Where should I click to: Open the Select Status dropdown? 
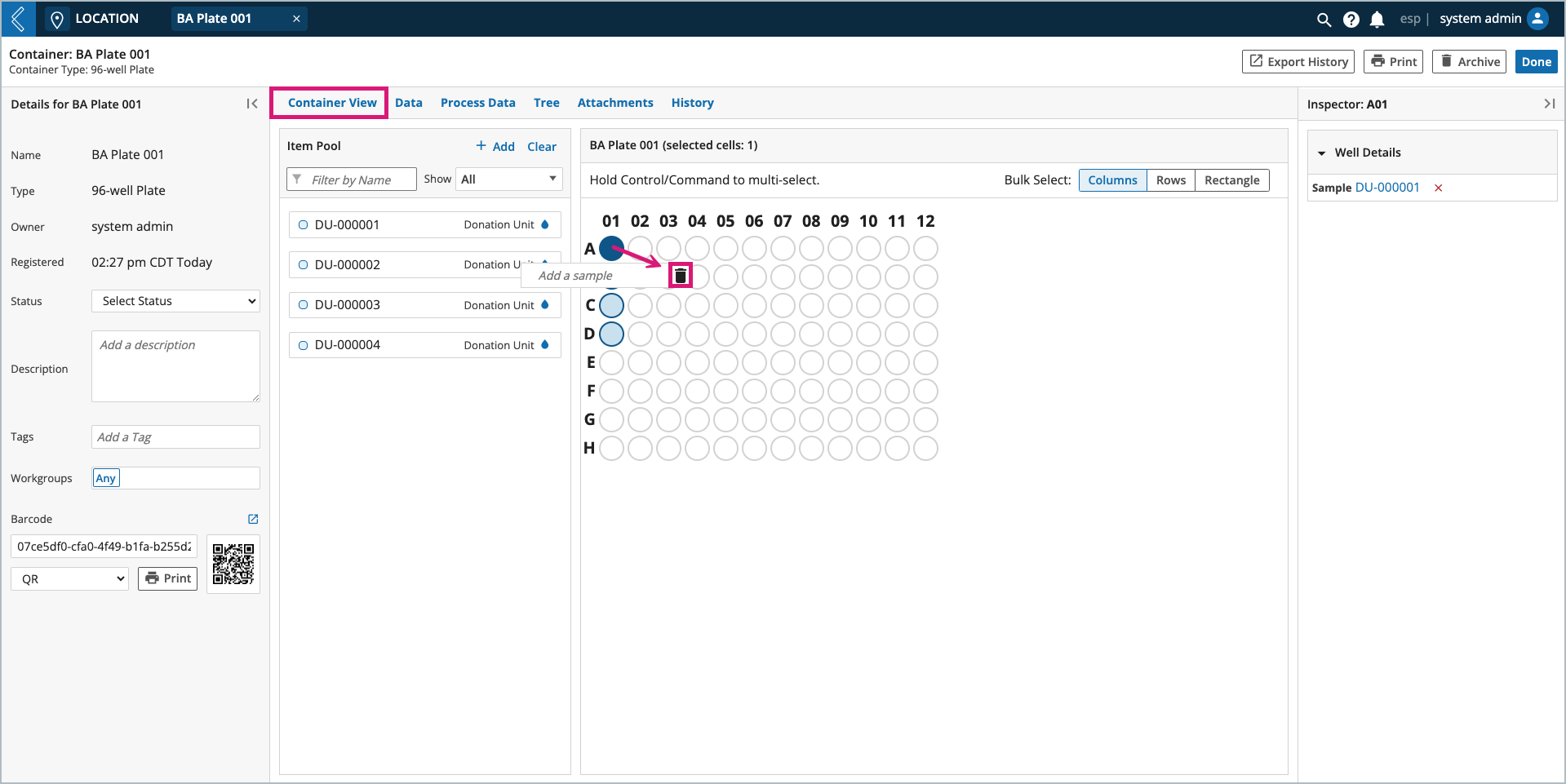pyautogui.click(x=175, y=301)
